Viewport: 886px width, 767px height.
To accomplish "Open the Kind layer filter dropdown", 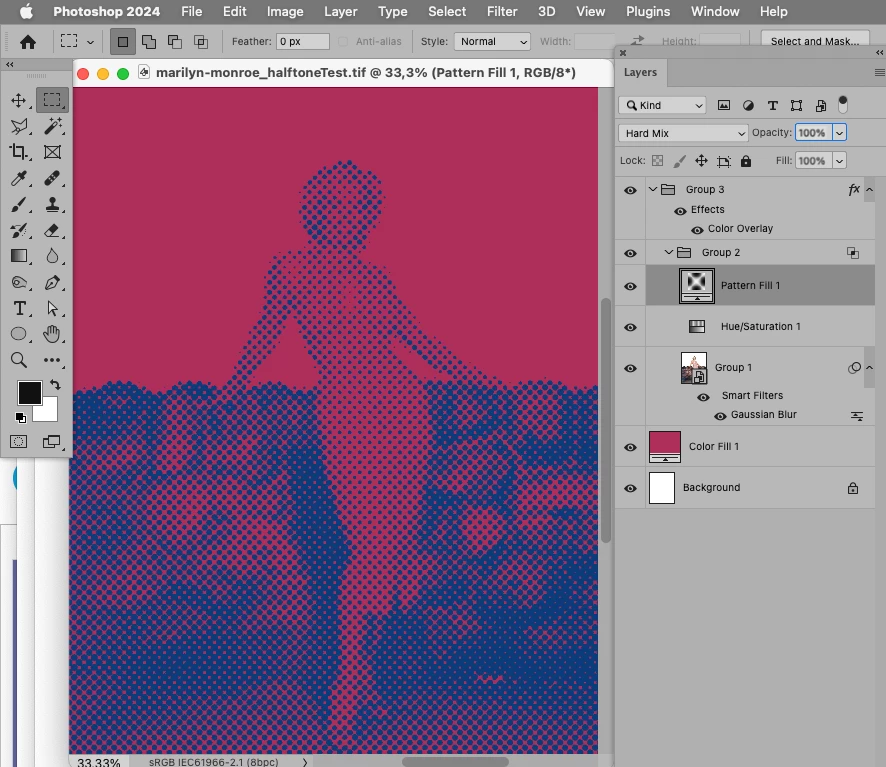I will coord(662,105).
